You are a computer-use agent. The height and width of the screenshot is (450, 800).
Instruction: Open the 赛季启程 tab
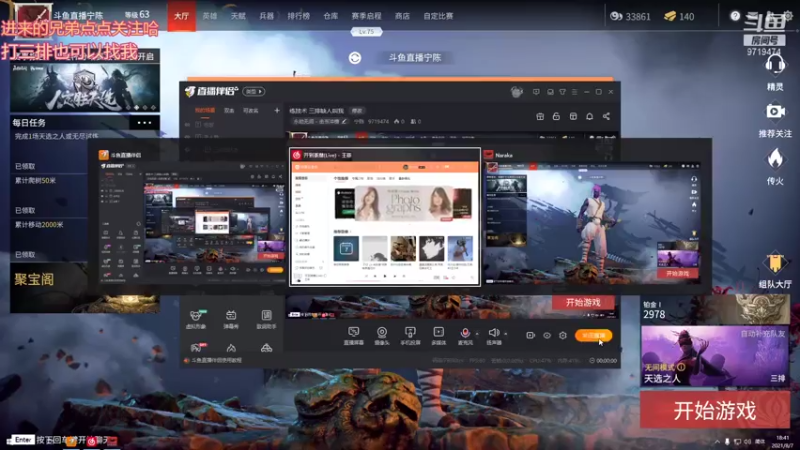tap(366, 16)
